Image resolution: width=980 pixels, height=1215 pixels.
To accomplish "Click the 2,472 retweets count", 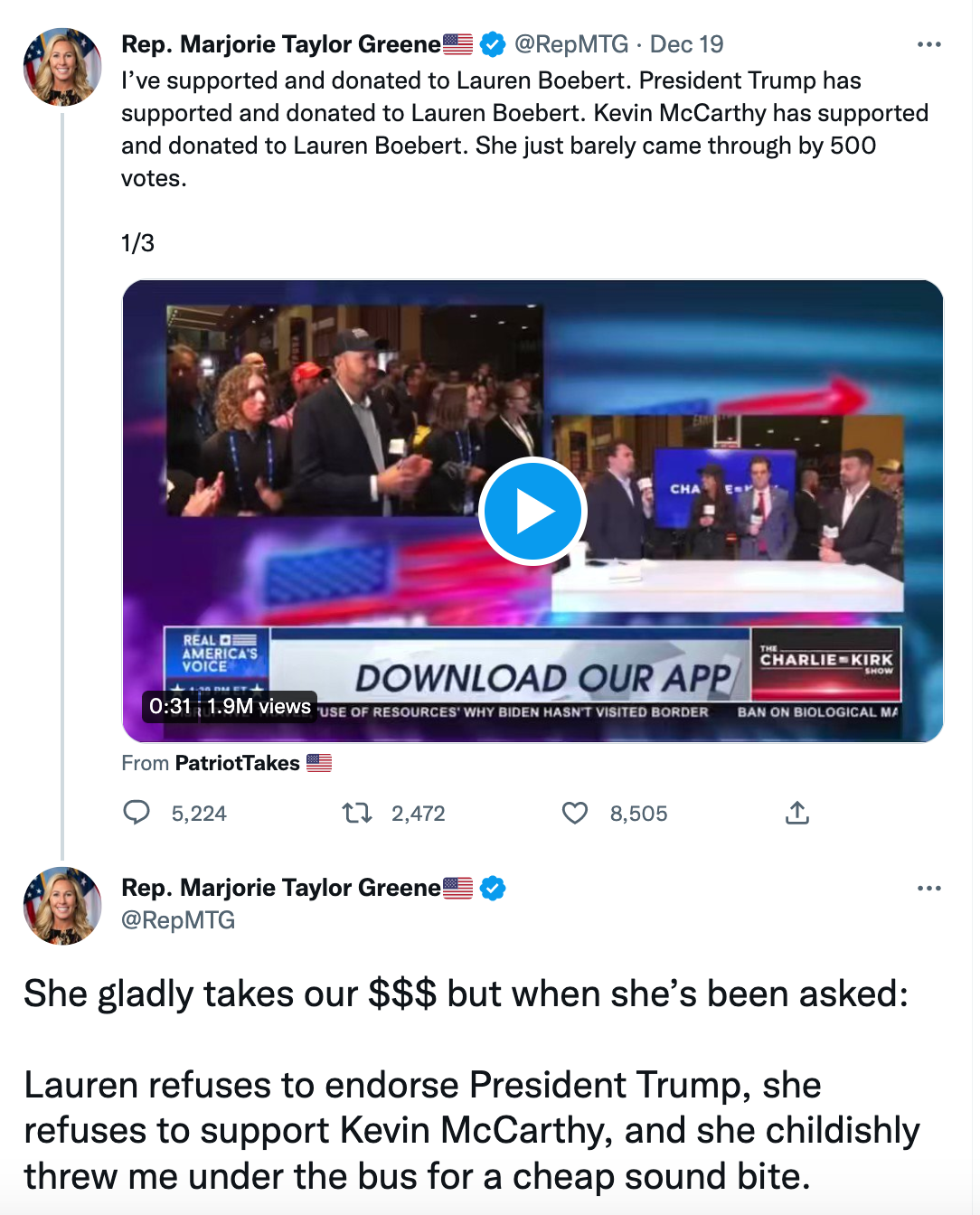I will click(x=419, y=814).
